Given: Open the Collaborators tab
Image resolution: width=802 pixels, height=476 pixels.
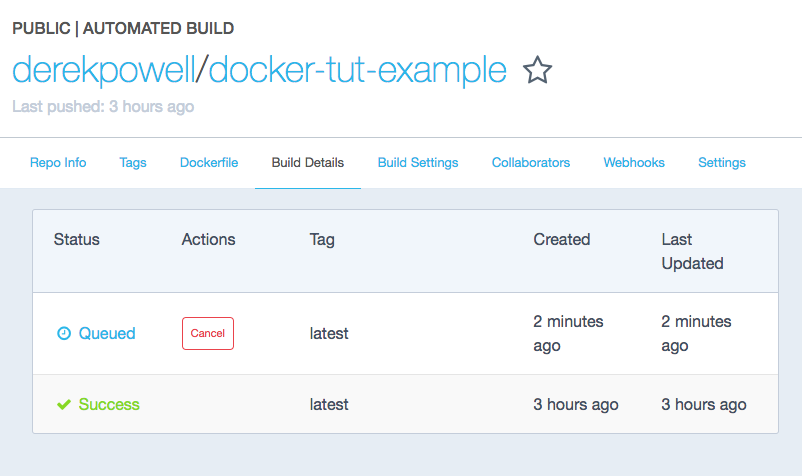Looking at the screenshot, I should [x=531, y=163].
